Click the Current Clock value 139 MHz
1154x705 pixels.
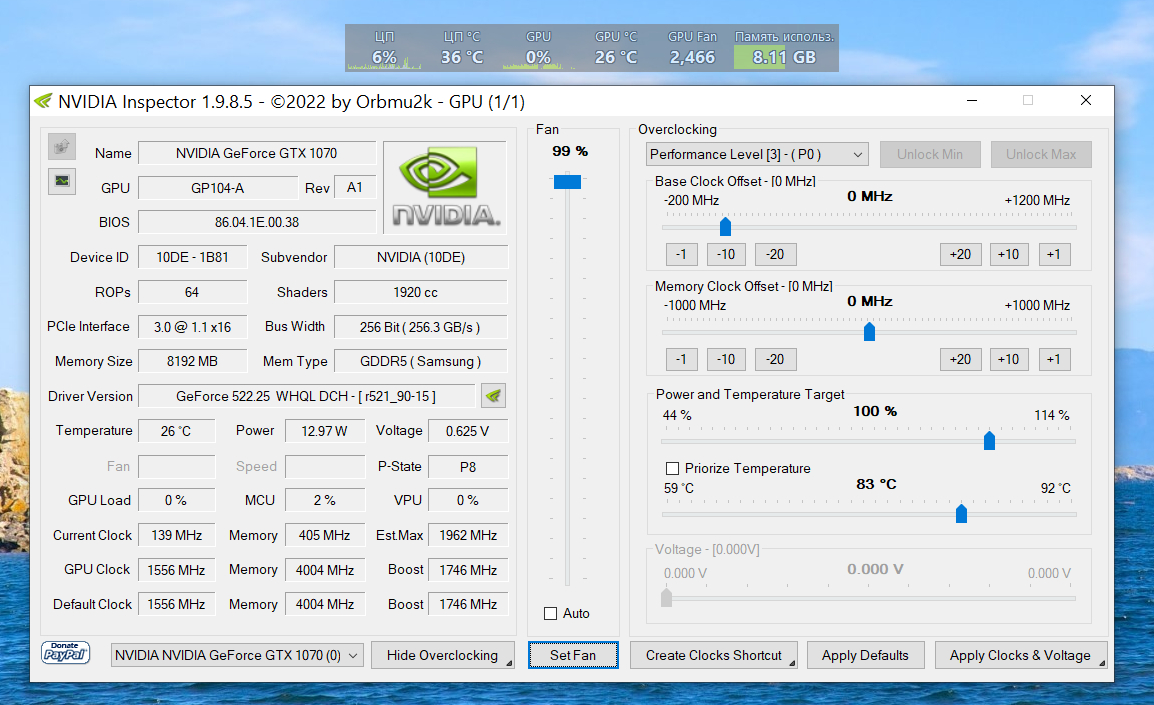177,535
